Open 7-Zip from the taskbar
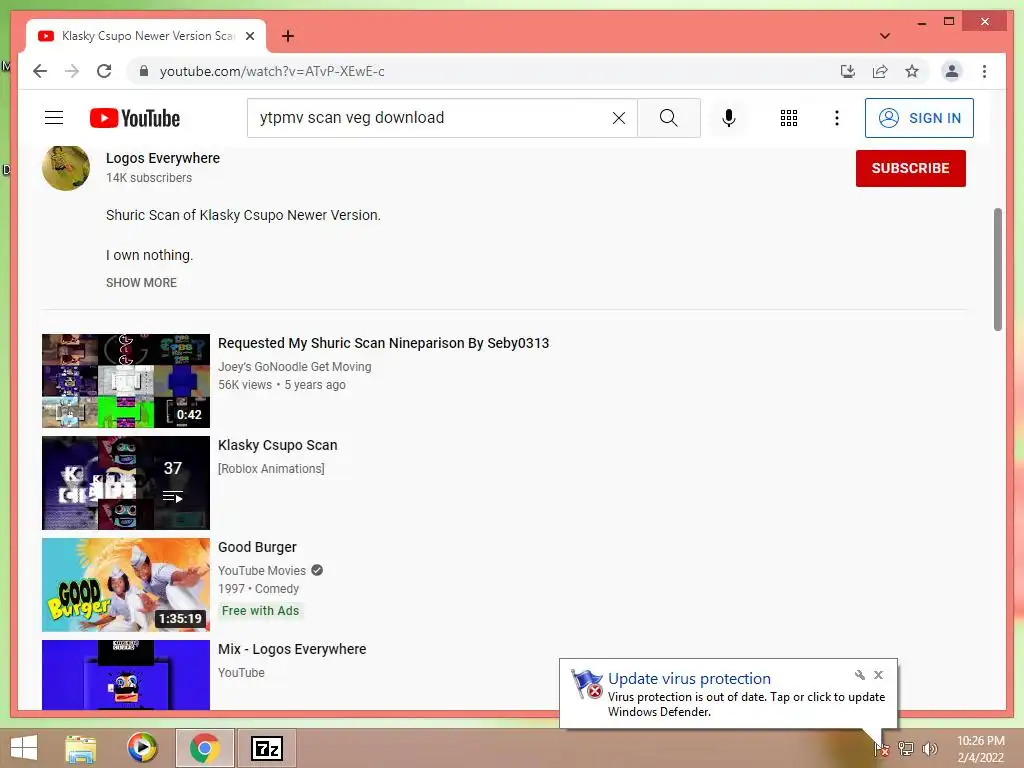 266,748
